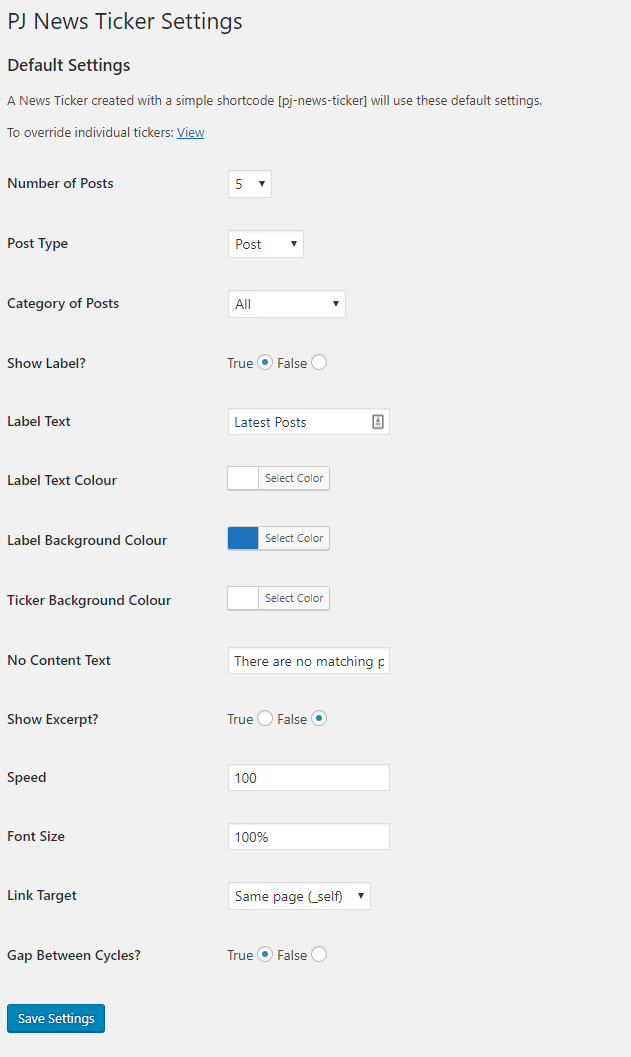The width and height of the screenshot is (631, 1057).
Task: Choose False for Show Excerpt
Action: coord(319,719)
